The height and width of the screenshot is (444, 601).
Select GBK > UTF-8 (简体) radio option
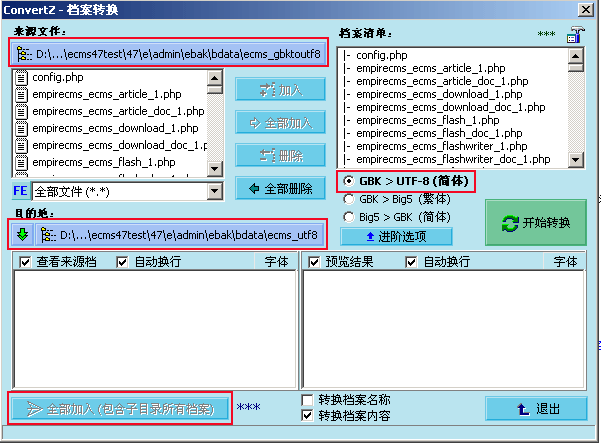click(x=347, y=182)
